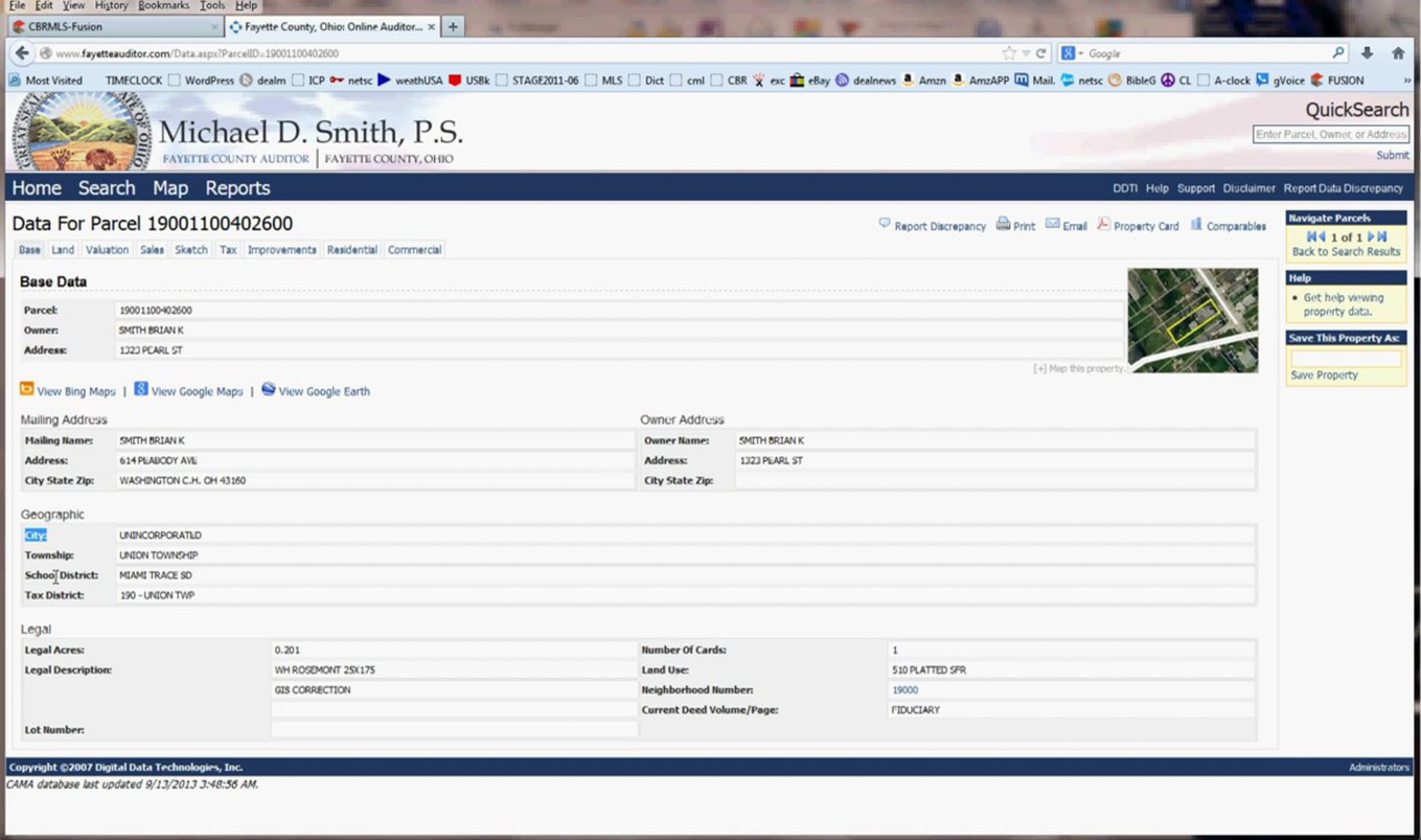Click the Disclaimer link

tap(1249, 188)
